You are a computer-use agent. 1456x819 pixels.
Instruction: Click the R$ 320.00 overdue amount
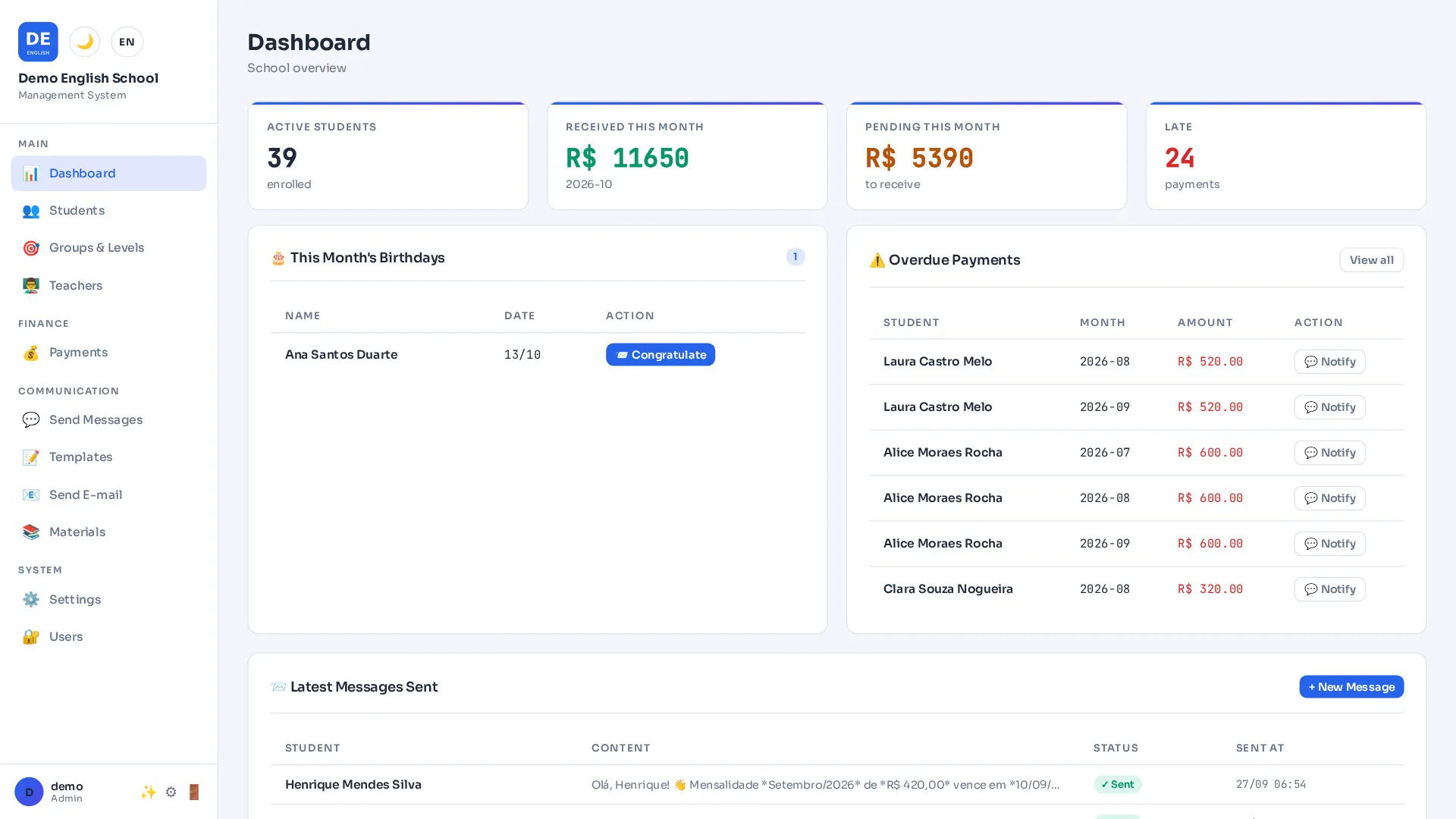coord(1210,588)
